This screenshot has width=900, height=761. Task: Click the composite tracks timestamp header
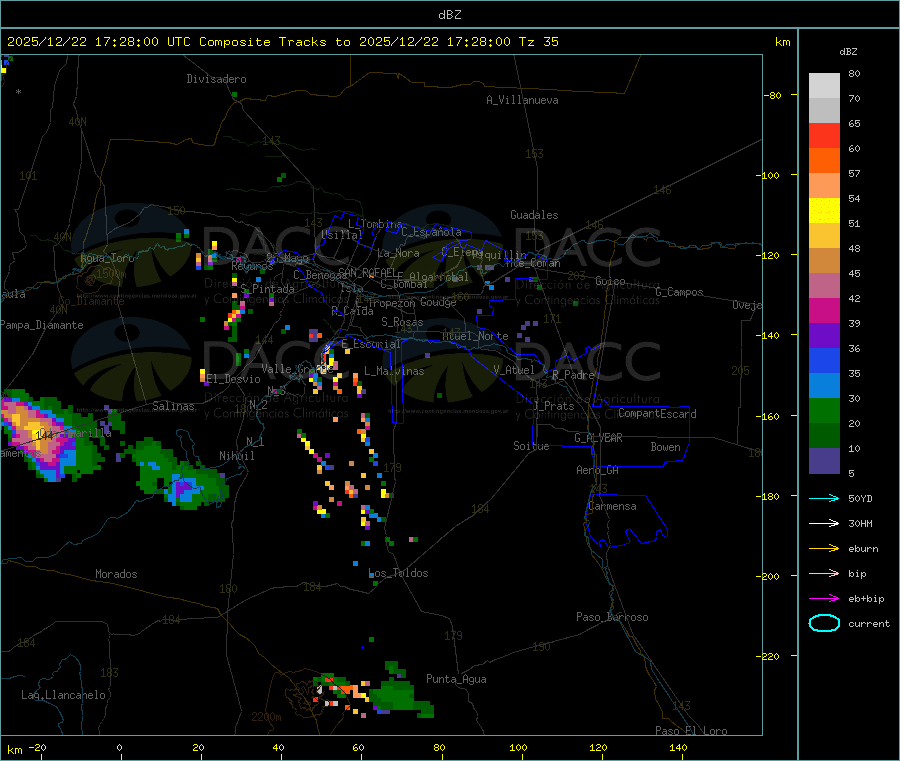[283, 42]
